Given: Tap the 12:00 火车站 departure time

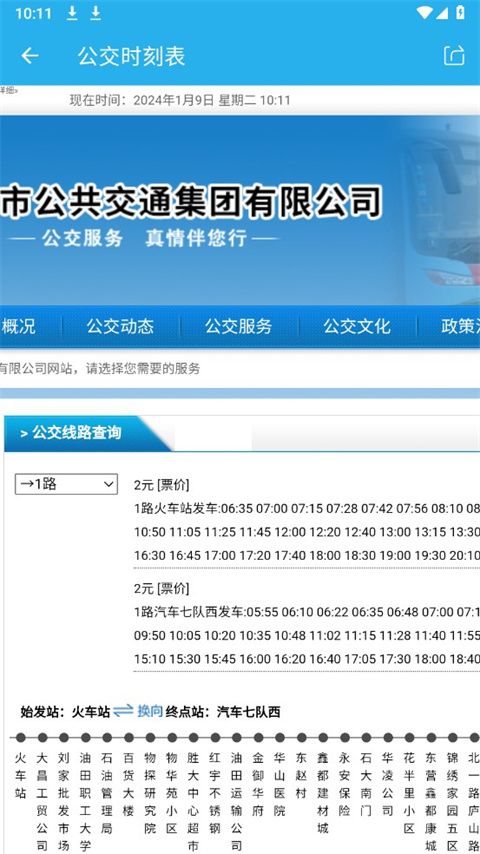Looking at the screenshot, I should pos(290,532).
